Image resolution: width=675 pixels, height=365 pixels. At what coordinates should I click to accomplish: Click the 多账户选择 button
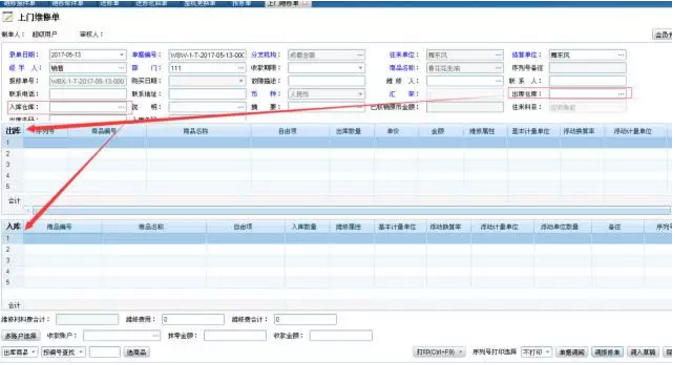coord(20,336)
